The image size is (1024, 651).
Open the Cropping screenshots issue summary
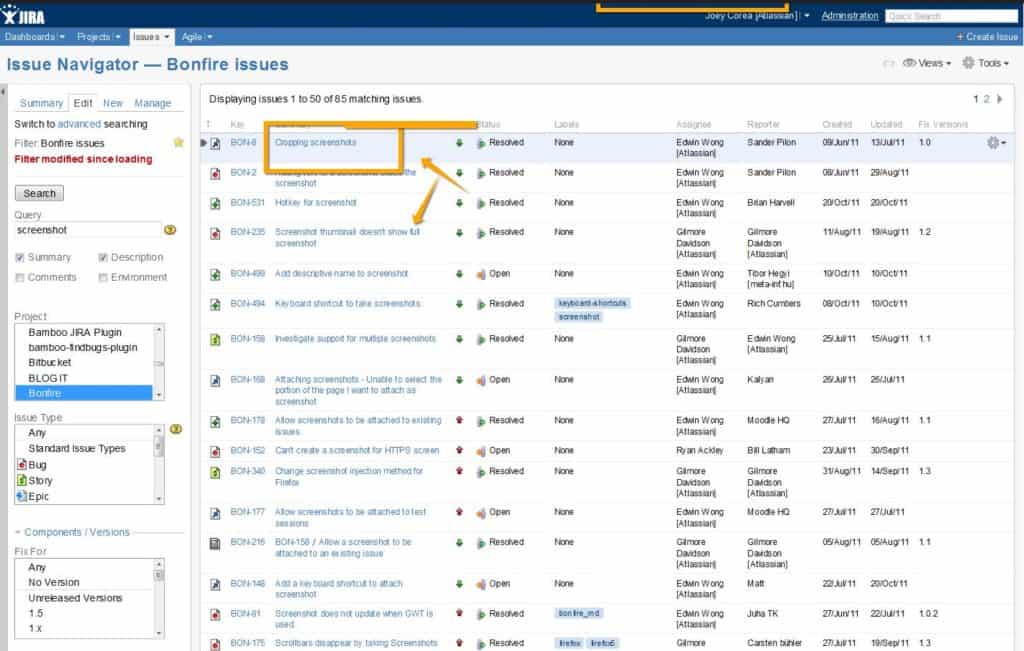[x=315, y=142]
